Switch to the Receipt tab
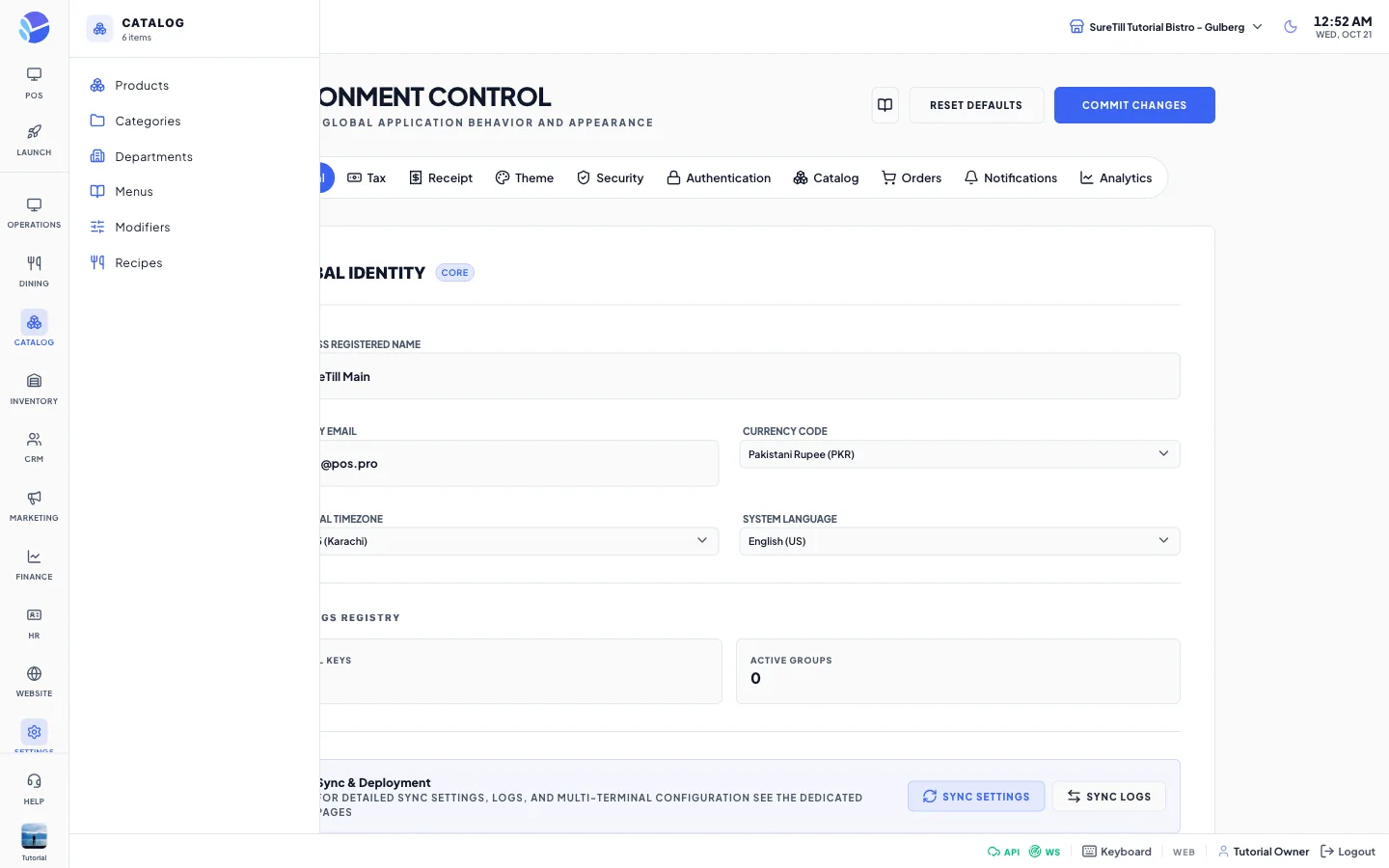 click(x=441, y=178)
